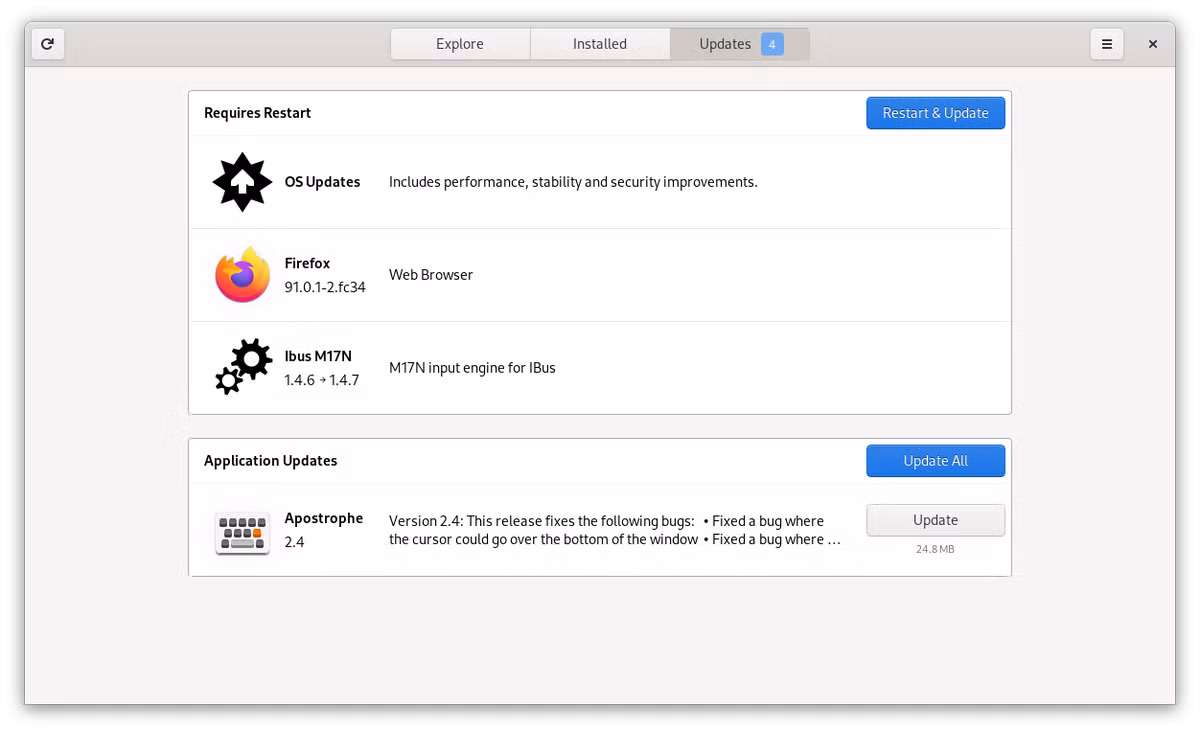Open the hamburger menu in header
The image size is (1200, 732).
[1107, 44]
